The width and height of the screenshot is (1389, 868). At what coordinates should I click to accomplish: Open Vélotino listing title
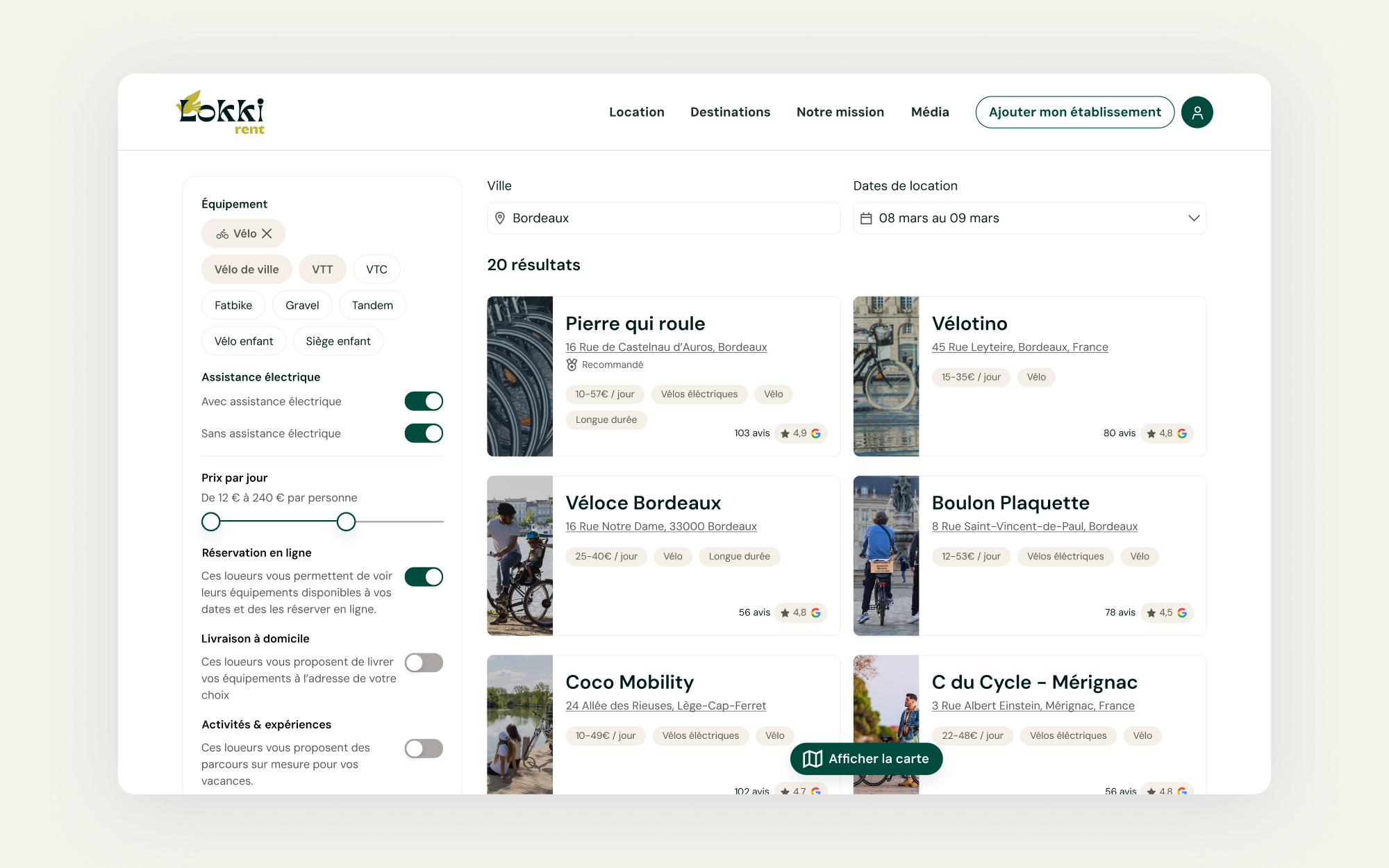(970, 324)
